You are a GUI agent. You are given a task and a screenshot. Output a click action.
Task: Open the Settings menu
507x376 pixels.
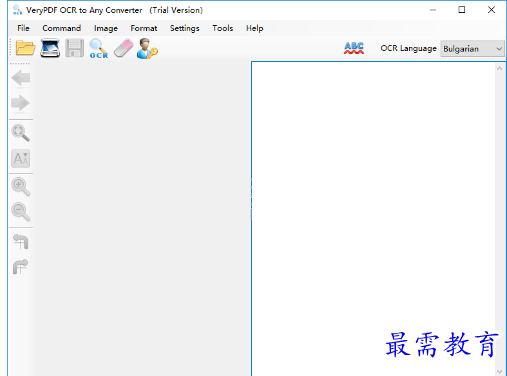(x=185, y=28)
